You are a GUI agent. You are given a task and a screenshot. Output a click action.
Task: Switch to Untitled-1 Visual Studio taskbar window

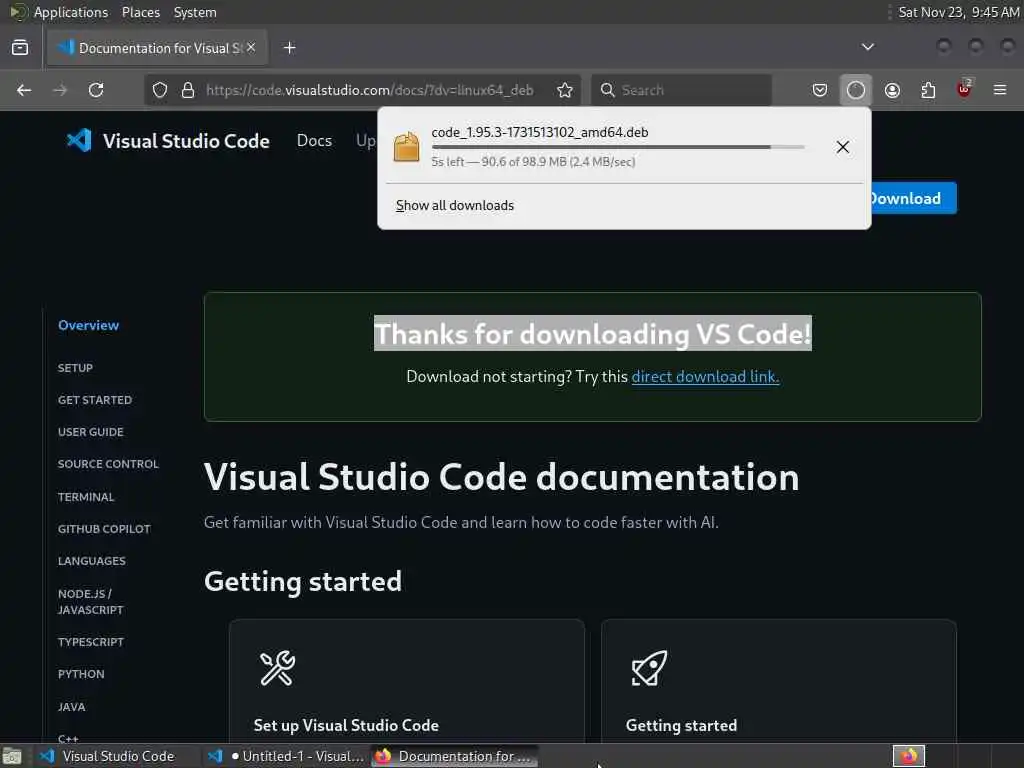tap(285, 756)
